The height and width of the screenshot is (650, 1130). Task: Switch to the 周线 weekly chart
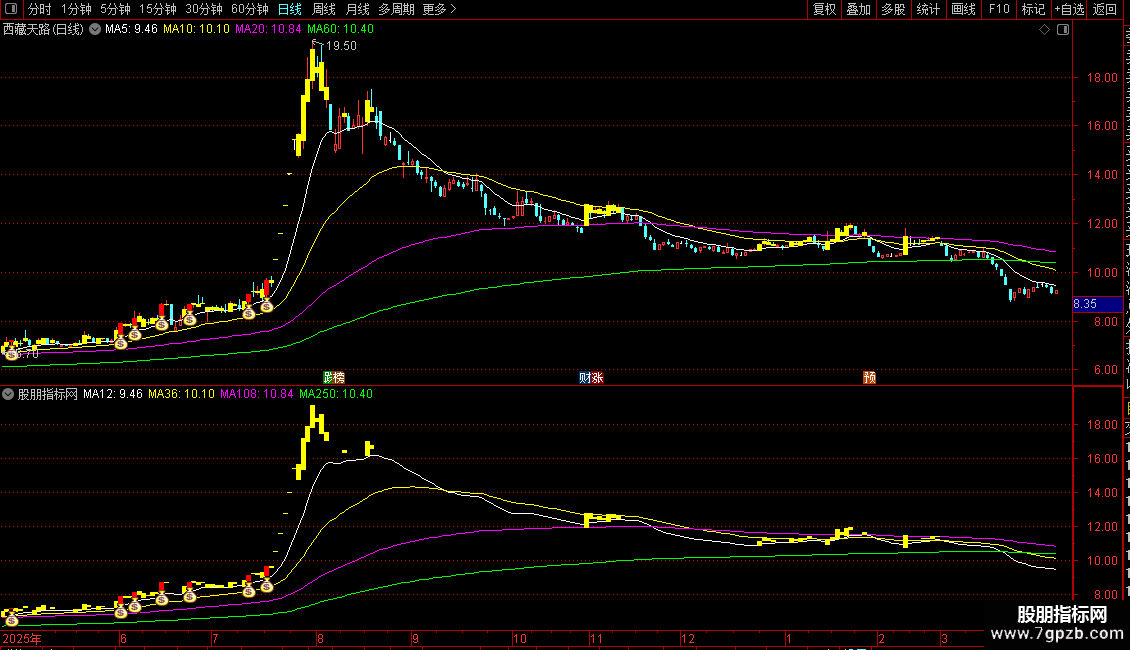pyautogui.click(x=324, y=9)
